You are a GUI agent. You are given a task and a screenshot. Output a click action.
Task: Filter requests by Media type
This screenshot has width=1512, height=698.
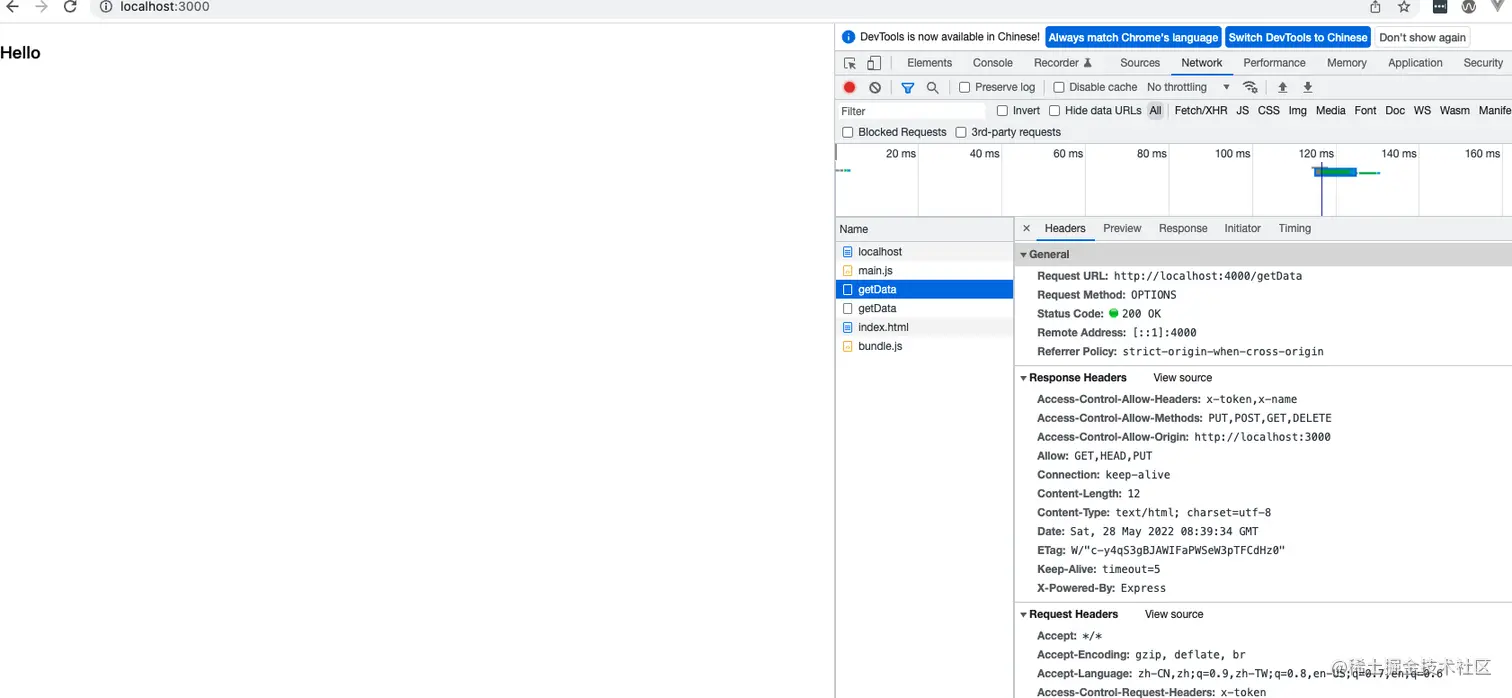click(x=1330, y=111)
